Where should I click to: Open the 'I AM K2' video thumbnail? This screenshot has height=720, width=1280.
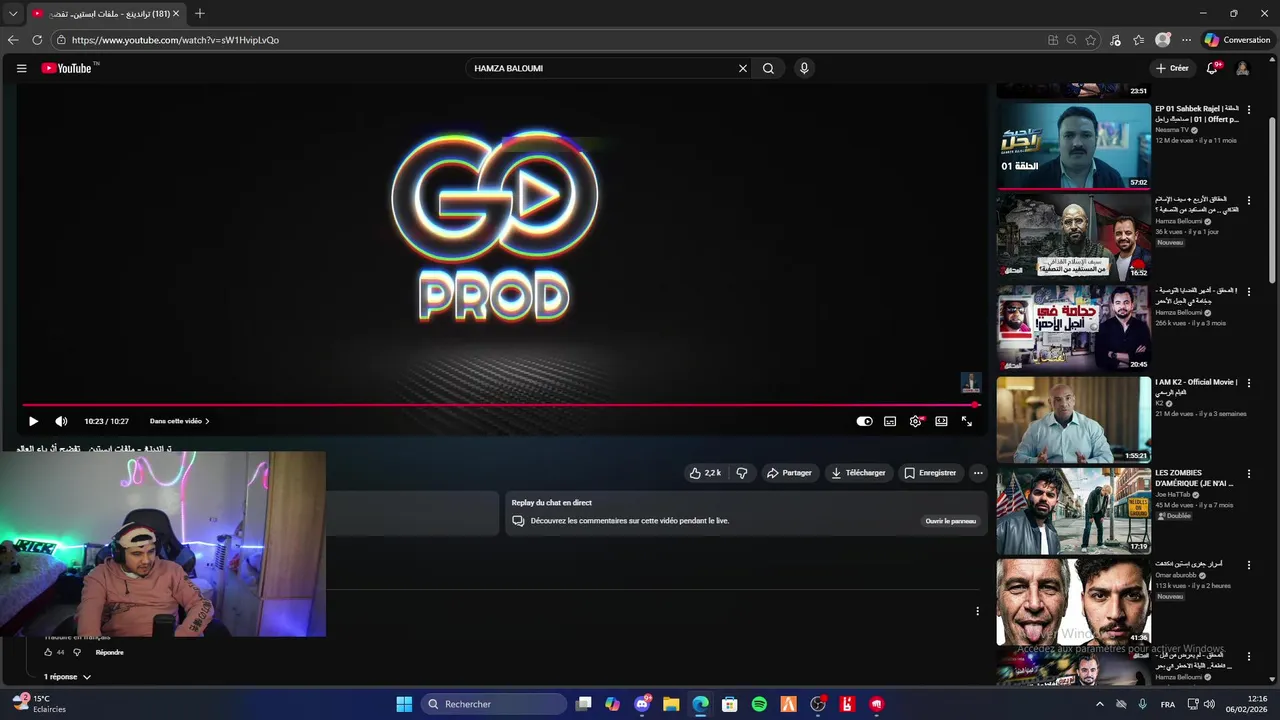point(1073,419)
